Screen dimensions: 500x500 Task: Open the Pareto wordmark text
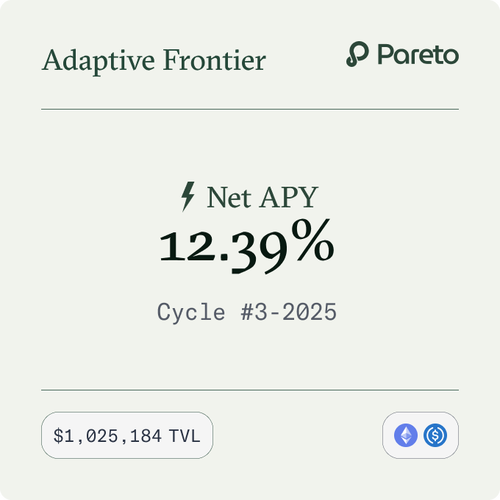click(418, 54)
